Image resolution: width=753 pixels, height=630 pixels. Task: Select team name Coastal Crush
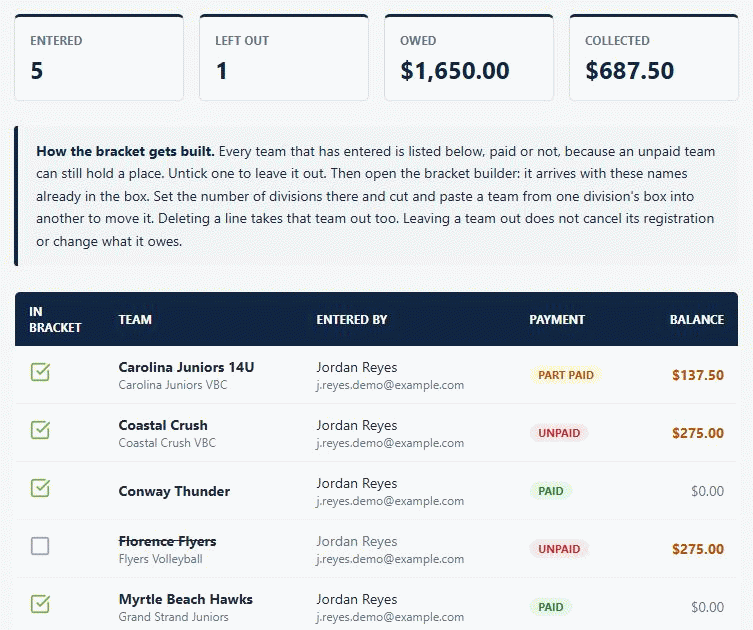coord(163,425)
